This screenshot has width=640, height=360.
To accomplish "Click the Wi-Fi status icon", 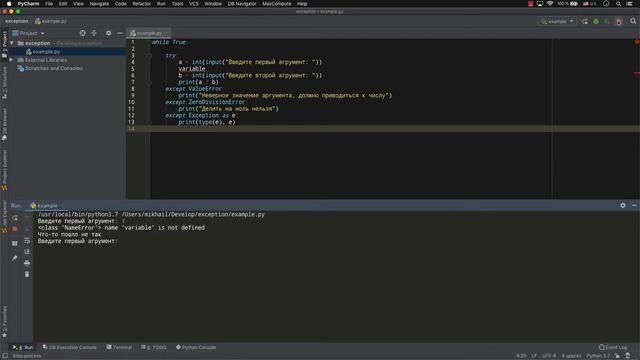I will [550, 4].
